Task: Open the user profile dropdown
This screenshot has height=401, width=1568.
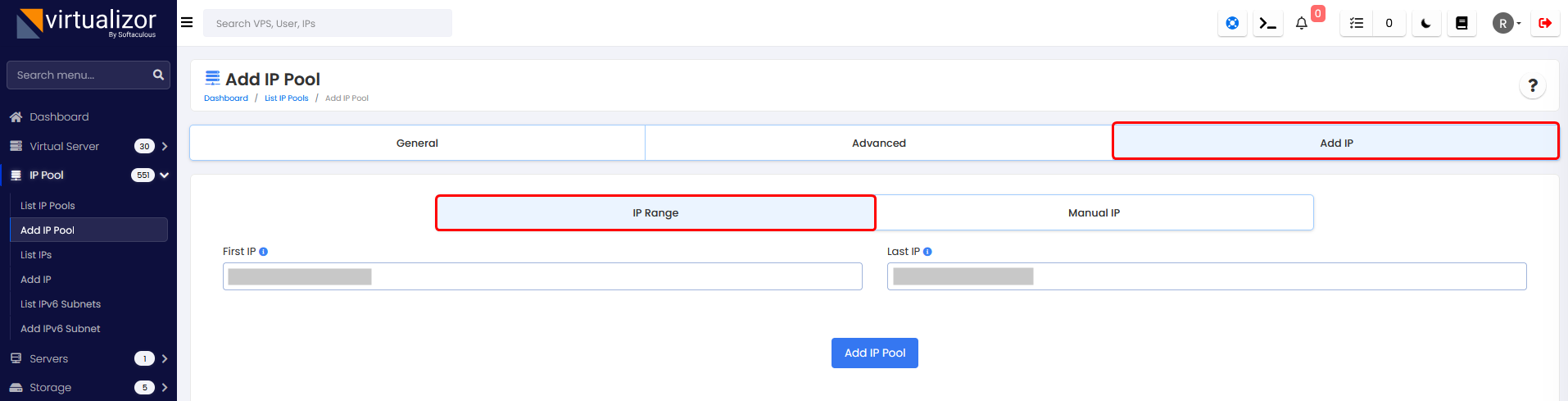Action: [x=1506, y=23]
